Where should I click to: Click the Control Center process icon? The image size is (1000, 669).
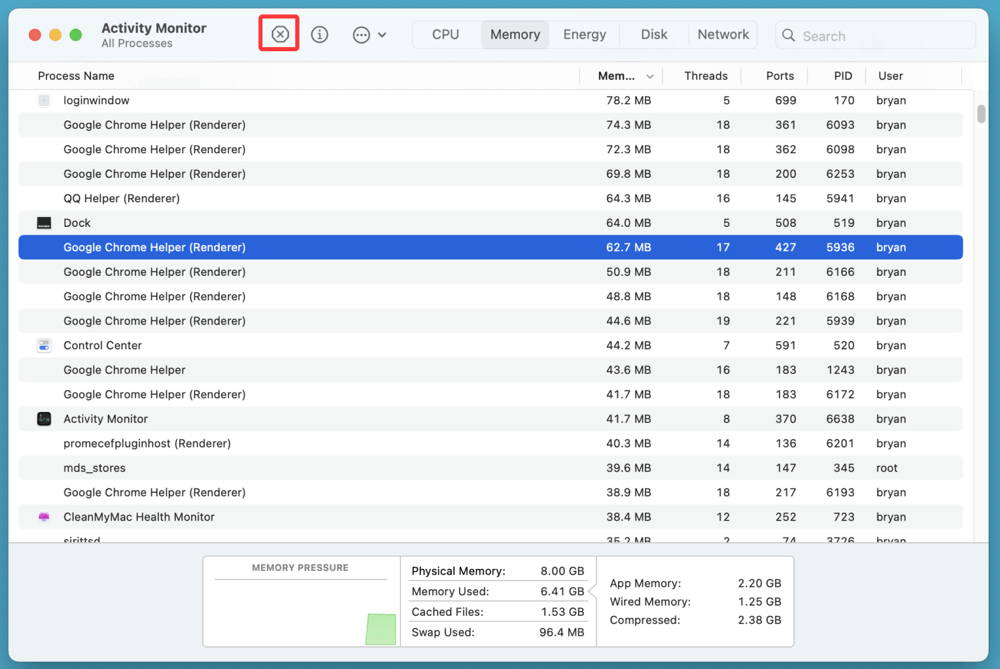[42, 345]
